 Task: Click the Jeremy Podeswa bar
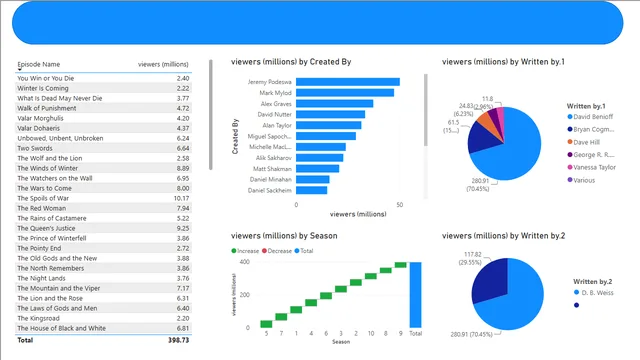pos(348,82)
